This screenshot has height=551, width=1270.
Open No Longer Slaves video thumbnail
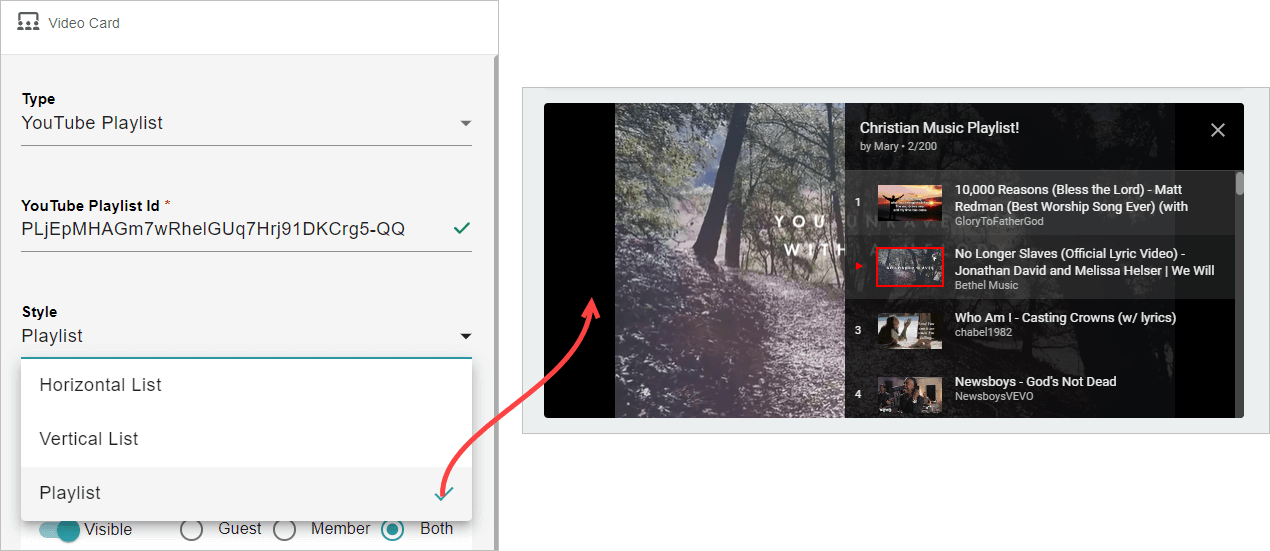point(910,267)
